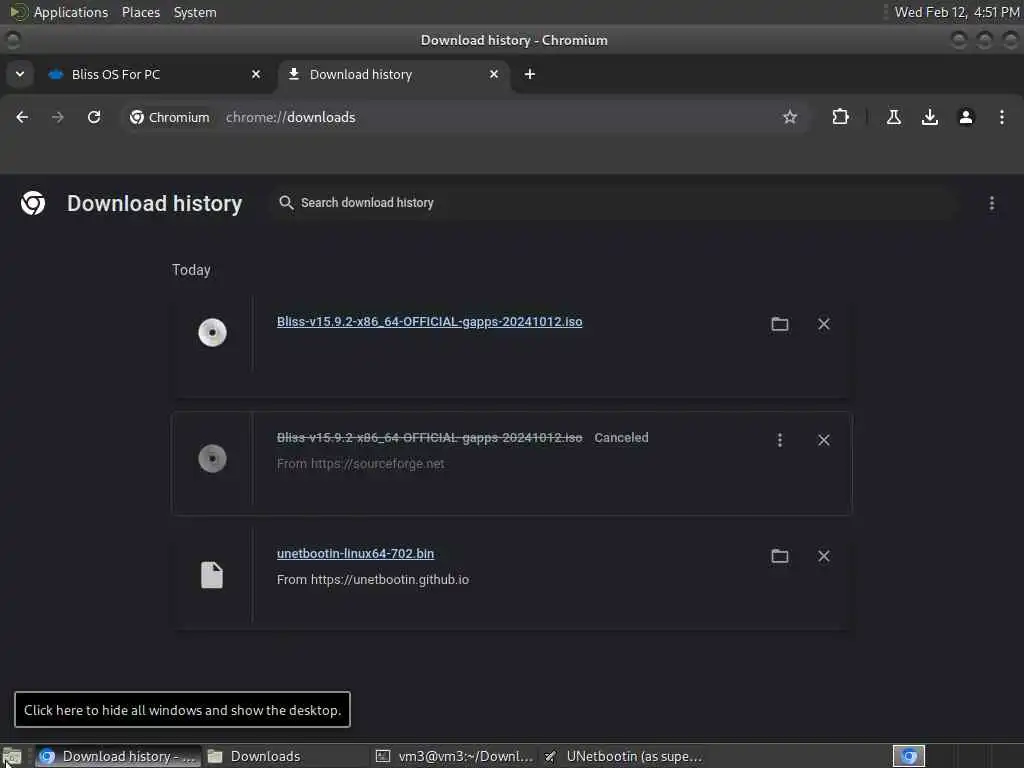Go back using the browser back arrow
This screenshot has height=768, width=1024.
point(22,117)
